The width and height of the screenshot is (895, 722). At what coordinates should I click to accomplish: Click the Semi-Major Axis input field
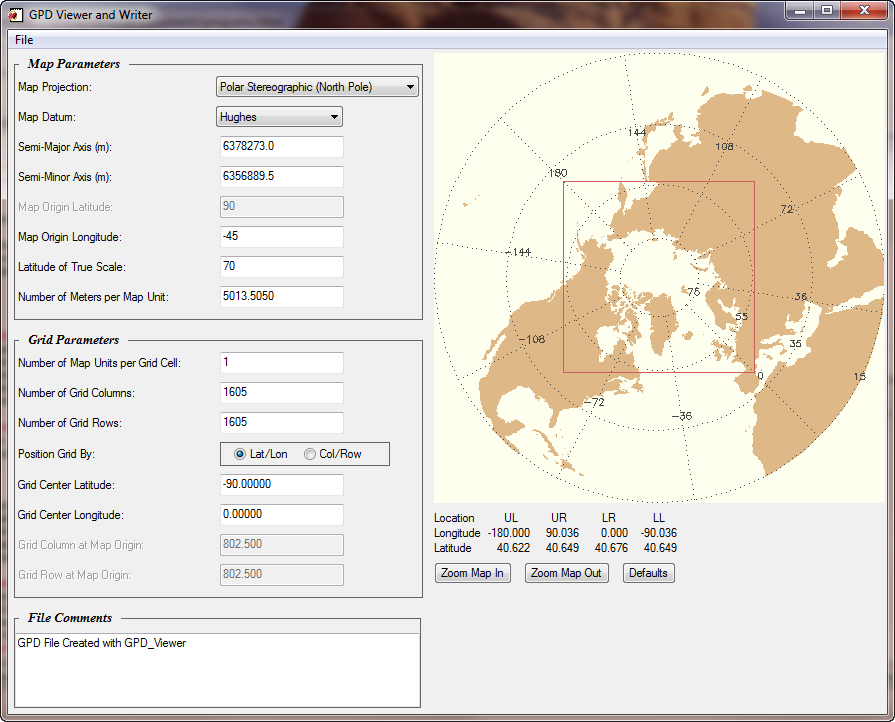pyautogui.click(x=281, y=147)
